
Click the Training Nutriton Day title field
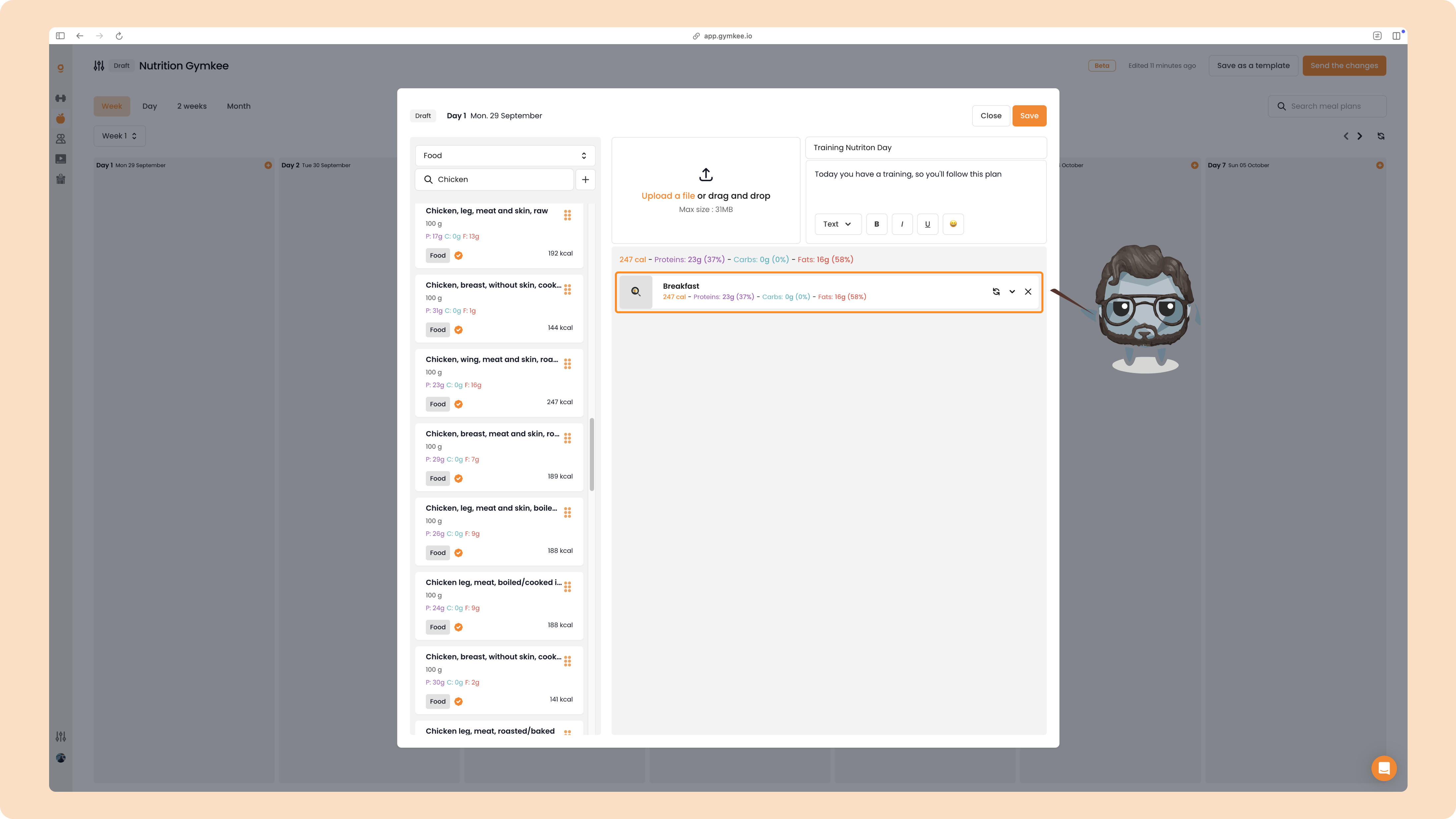(926, 148)
